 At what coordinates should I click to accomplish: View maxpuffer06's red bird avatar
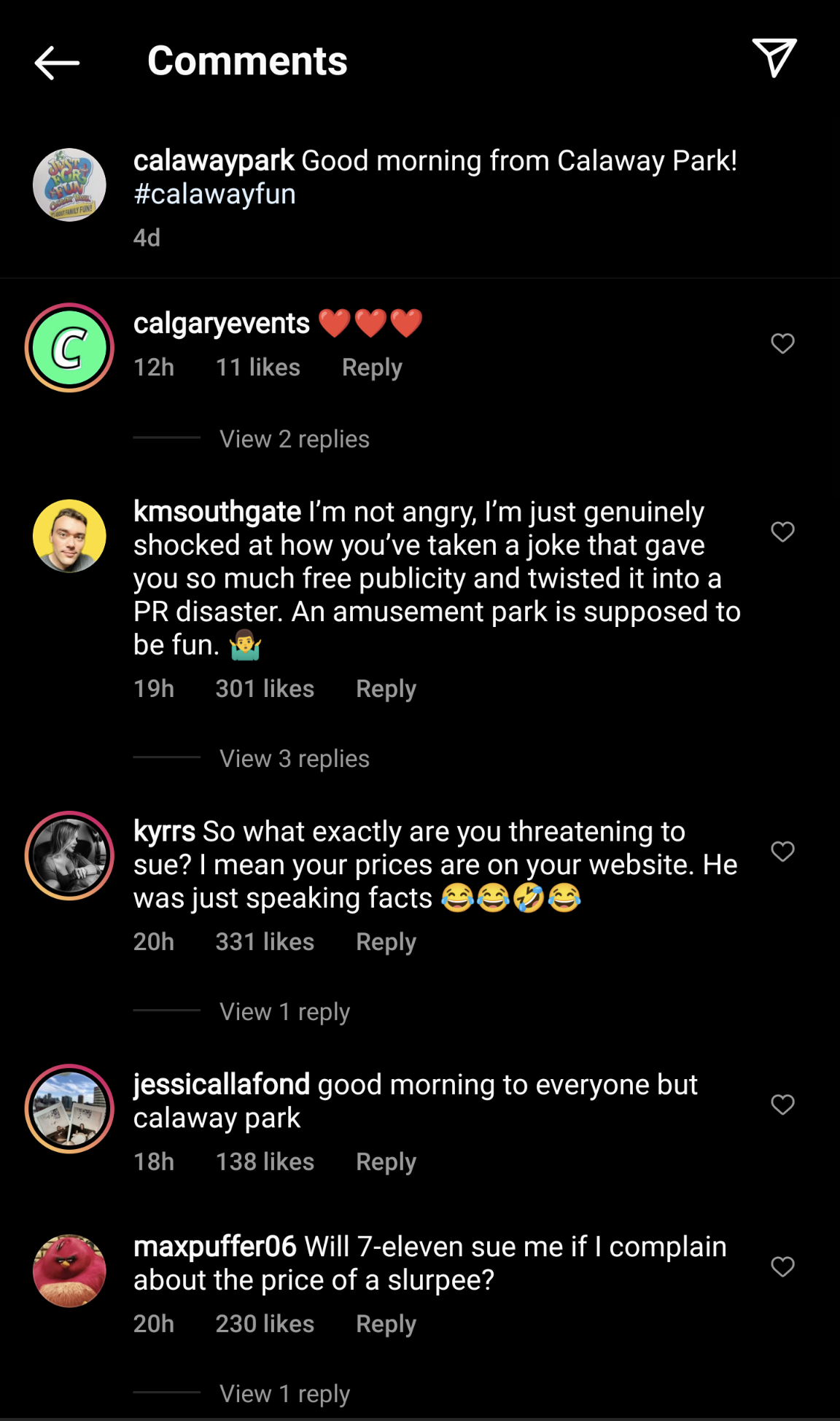(x=69, y=1271)
